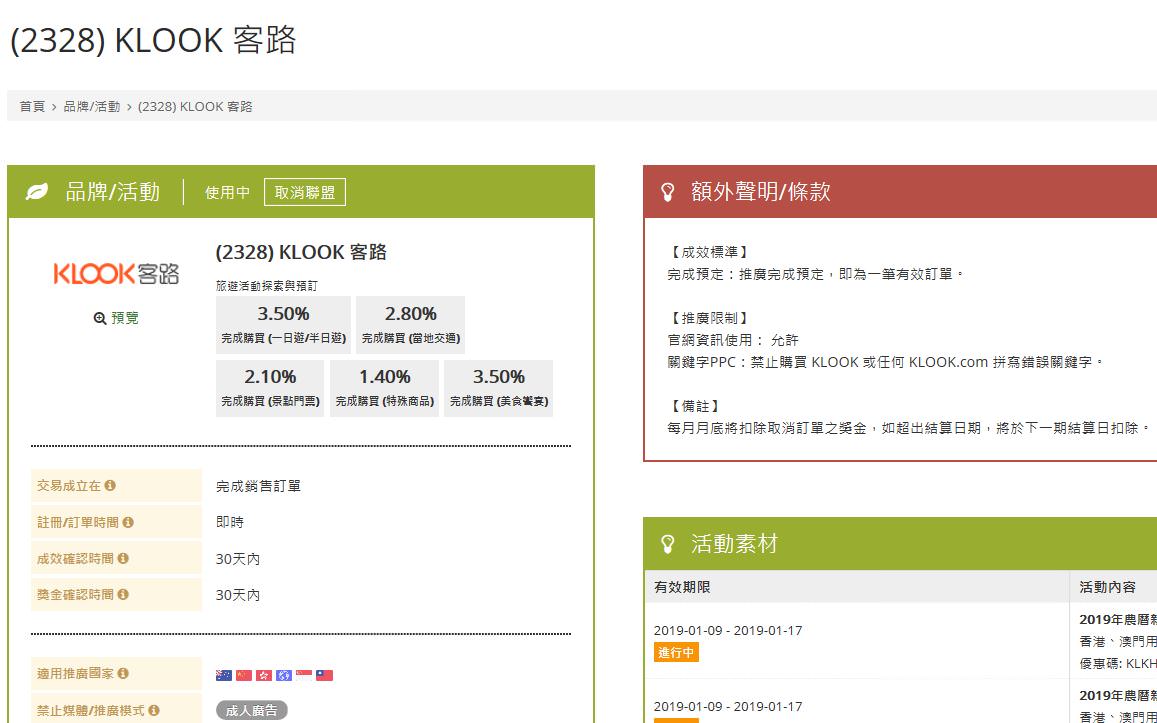Click the 使用中 status label
This screenshot has width=1157, height=723.
coord(227,193)
